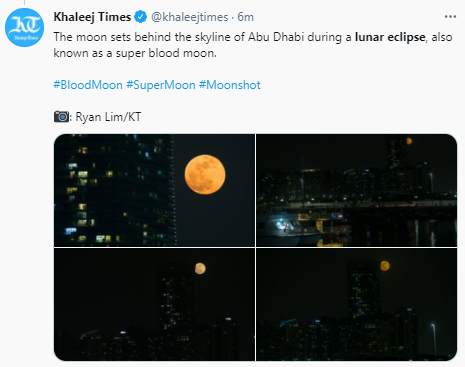Open the bottom-right photo with street lamp
This screenshot has width=465, height=367.
click(357, 304)
